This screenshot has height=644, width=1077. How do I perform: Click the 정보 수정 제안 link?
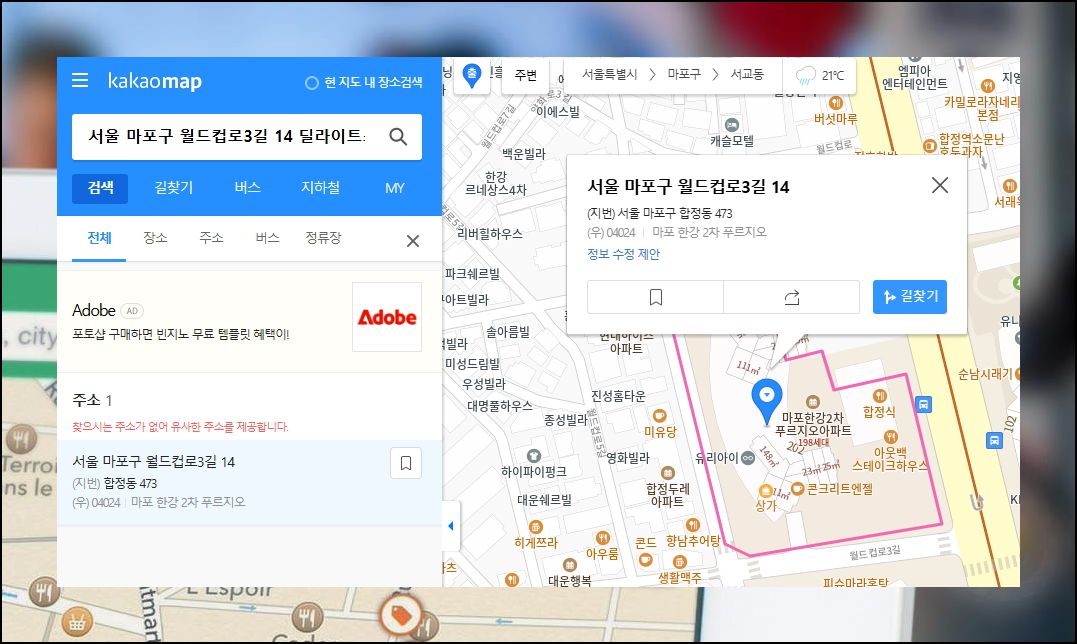(x=624, y=254)
